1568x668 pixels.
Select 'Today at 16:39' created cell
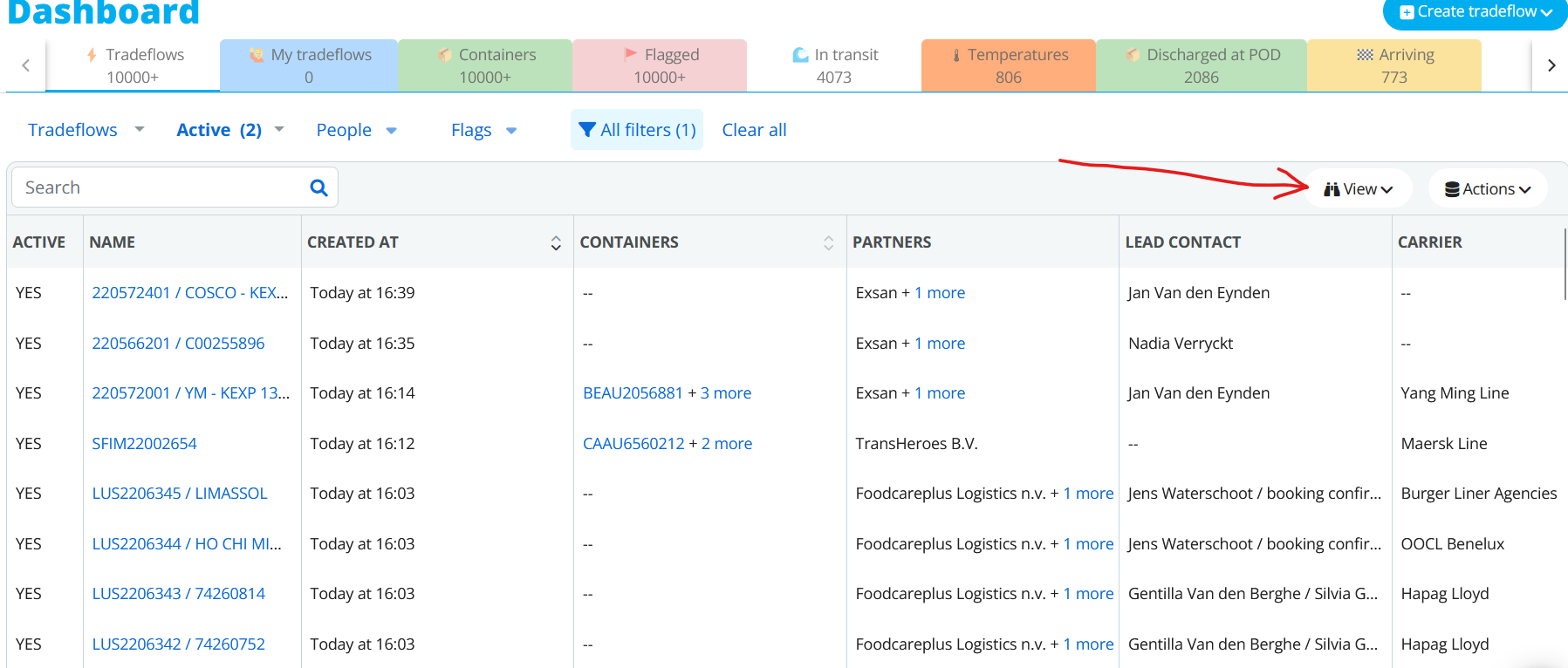pos(362,293)
